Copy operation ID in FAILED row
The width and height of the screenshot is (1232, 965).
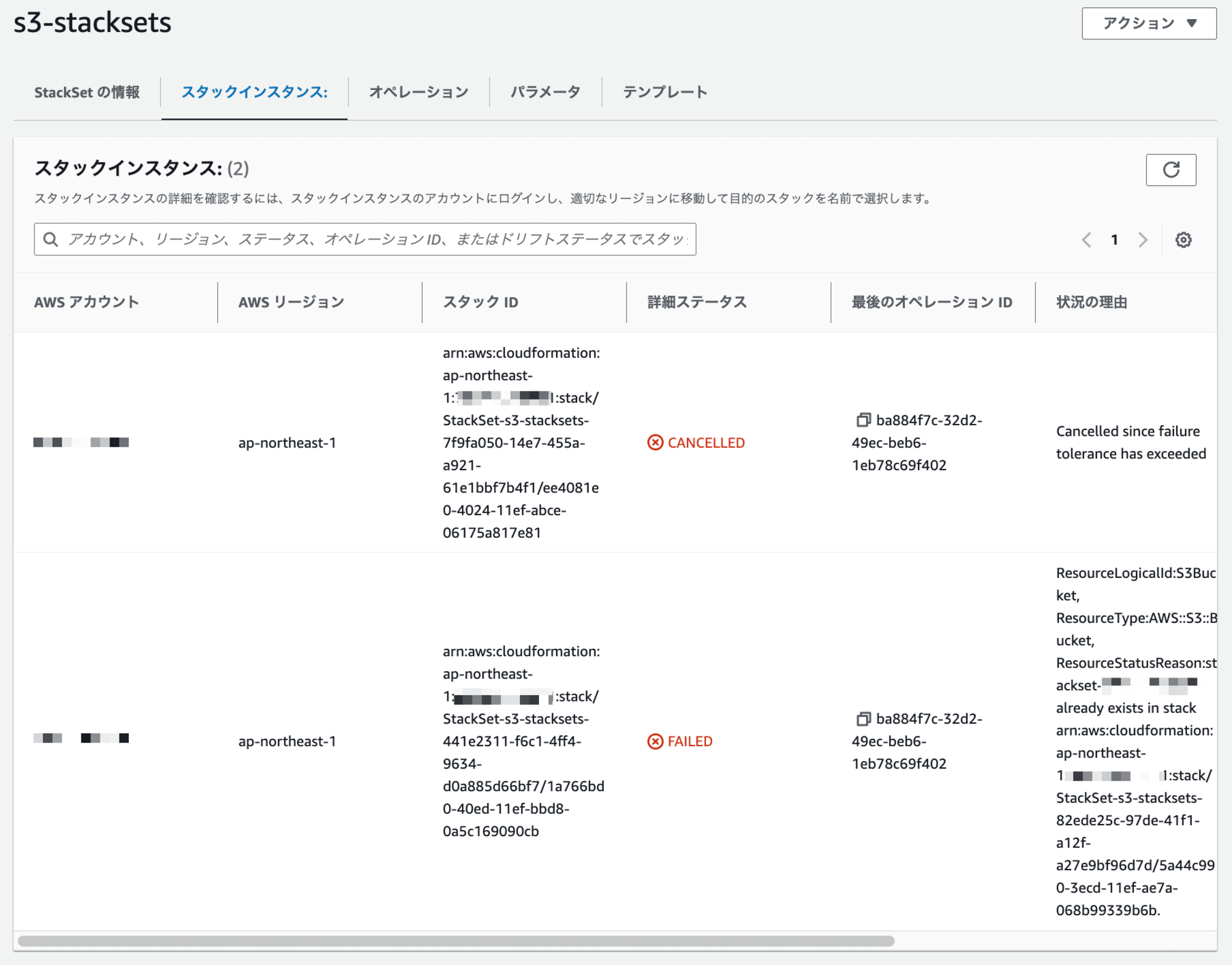[x=863, y=719]
